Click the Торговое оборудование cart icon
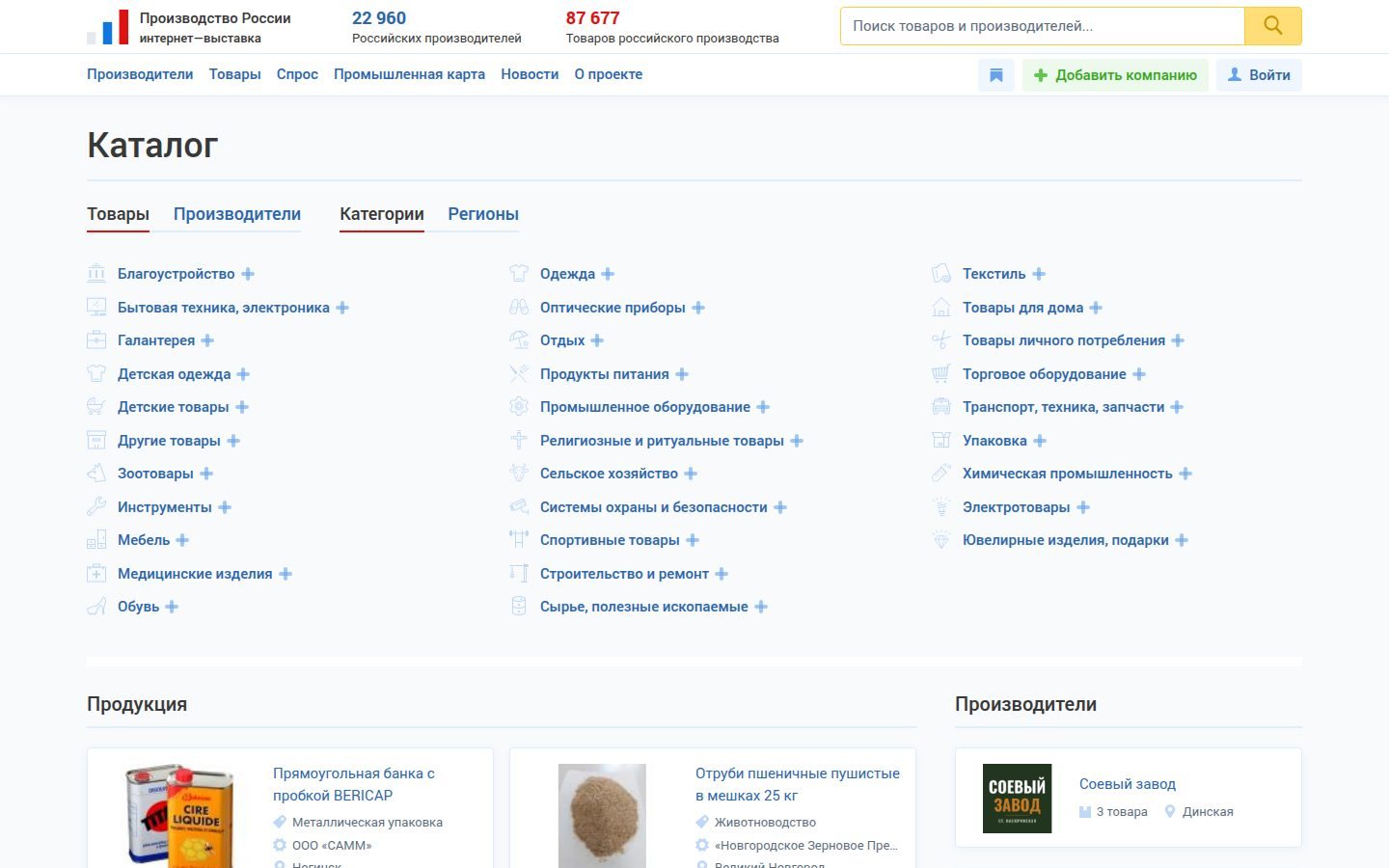The width and height of the screenshot is (1389, 868). [x=941, y=374]
